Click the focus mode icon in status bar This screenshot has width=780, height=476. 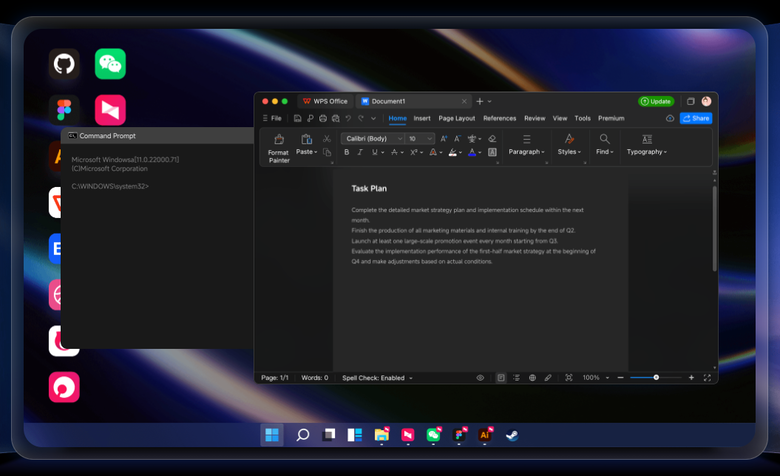[x=569, y=378]
